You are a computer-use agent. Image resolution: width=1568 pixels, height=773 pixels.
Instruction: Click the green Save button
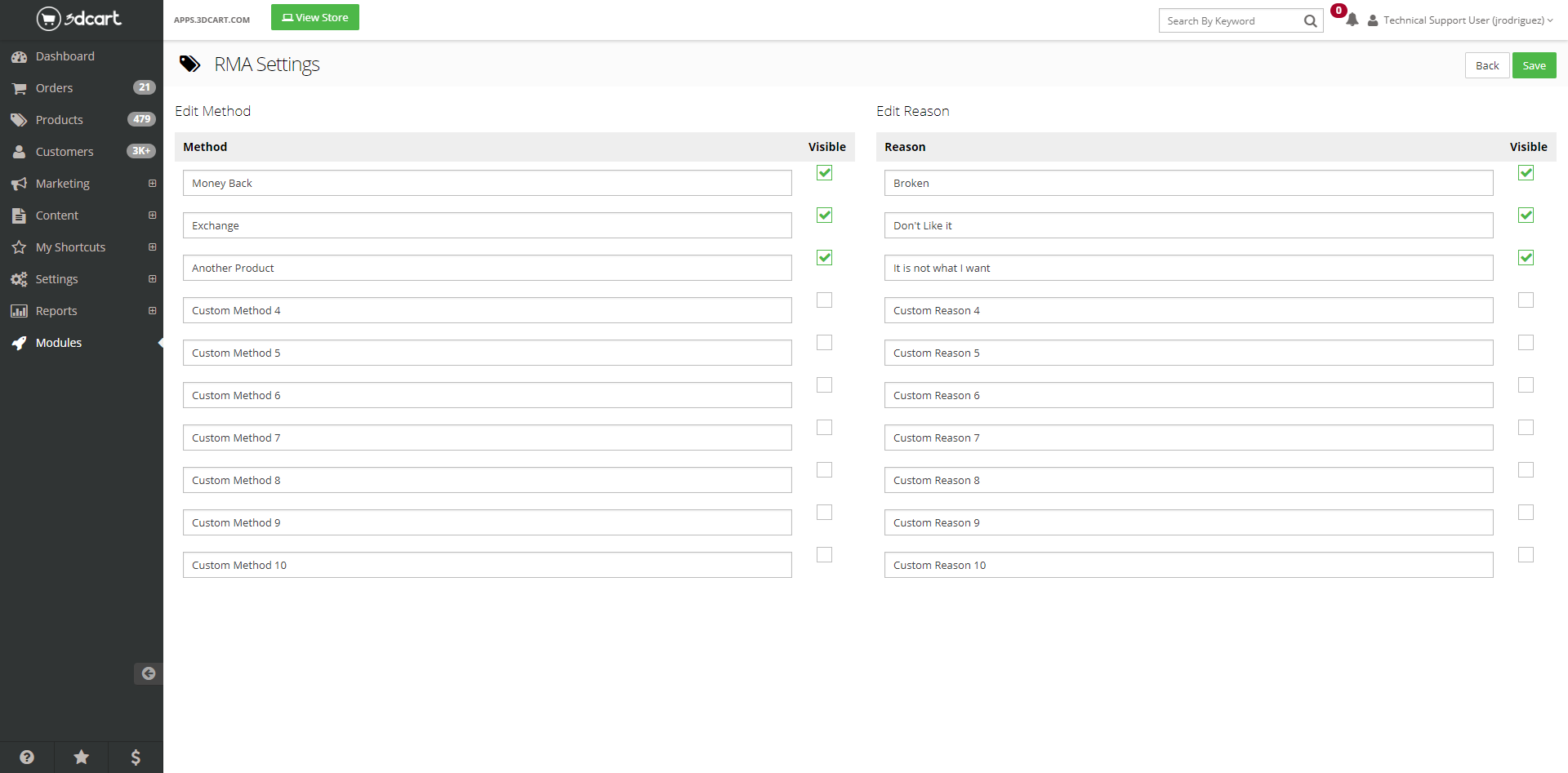1534,65
